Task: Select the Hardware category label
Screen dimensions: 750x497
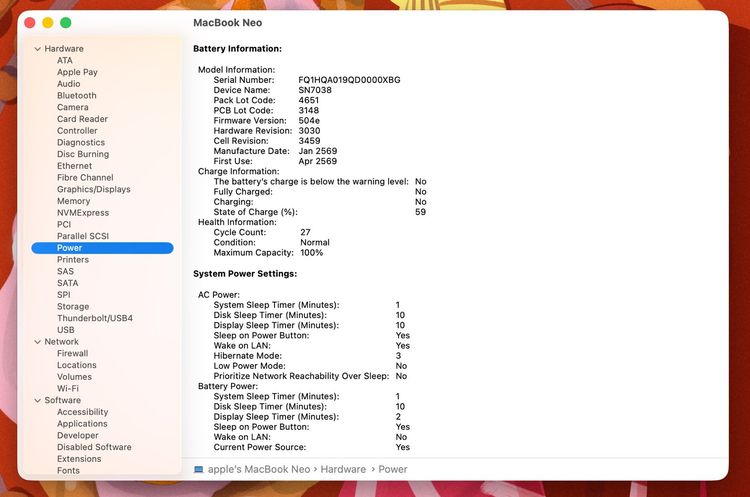Action: [64, 49]
